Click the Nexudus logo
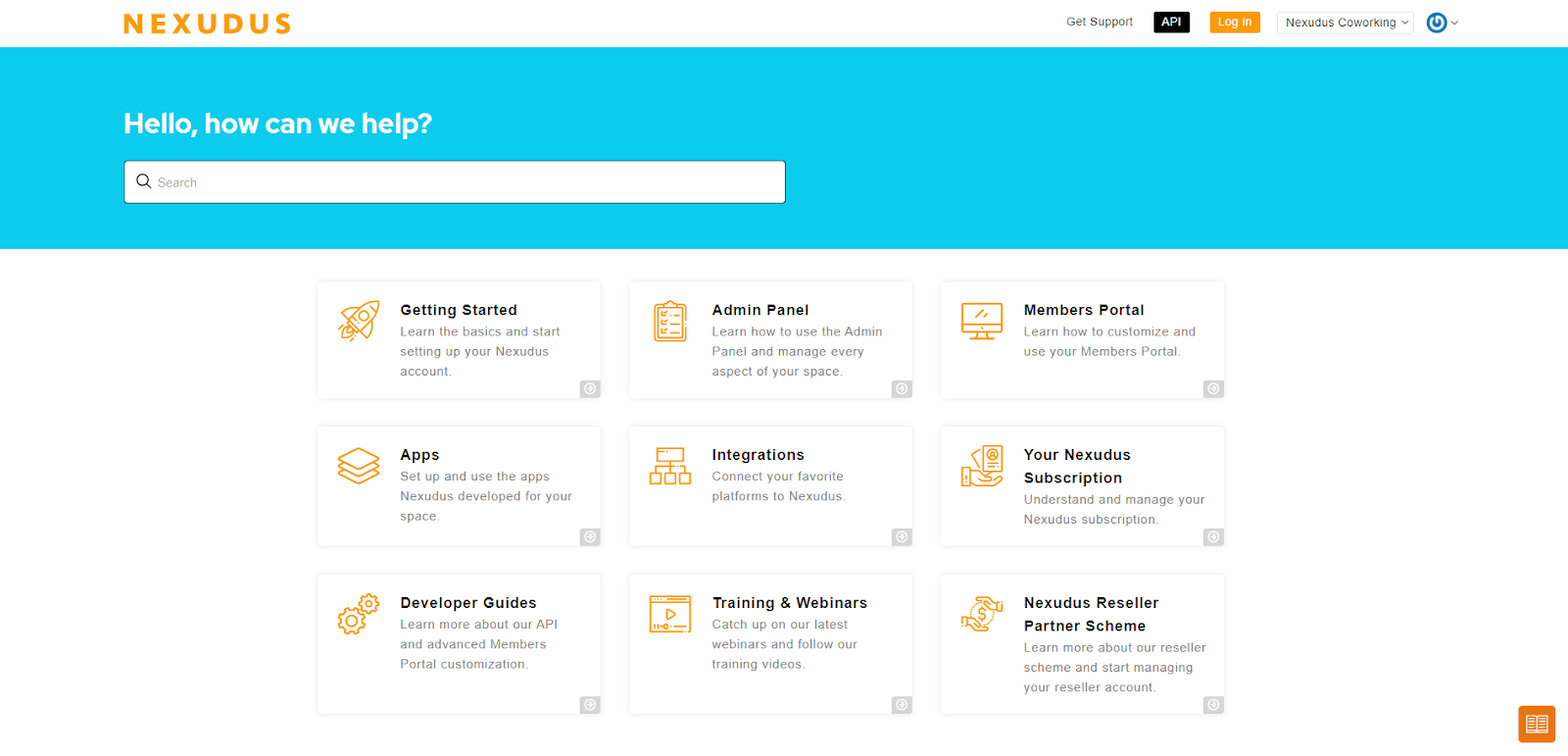The width and height of the screenshot is (1568, 756). [x=207, y=24]
